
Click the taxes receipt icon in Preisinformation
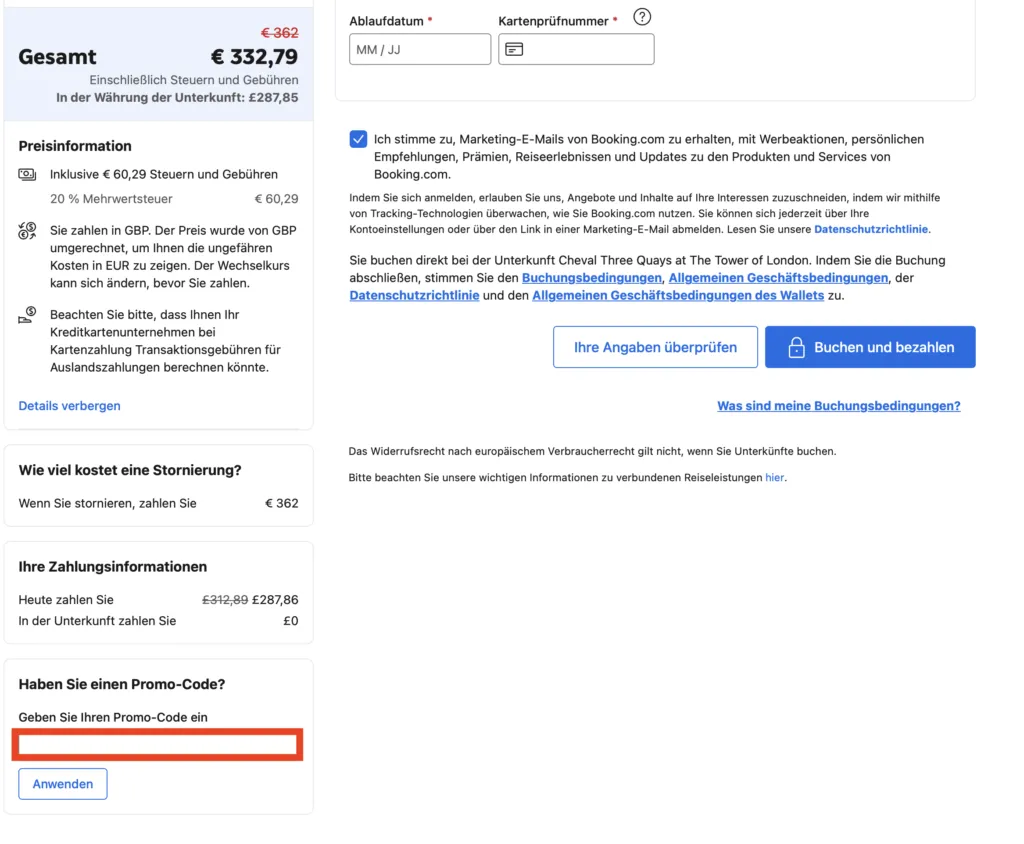click(x=27, y=174)
